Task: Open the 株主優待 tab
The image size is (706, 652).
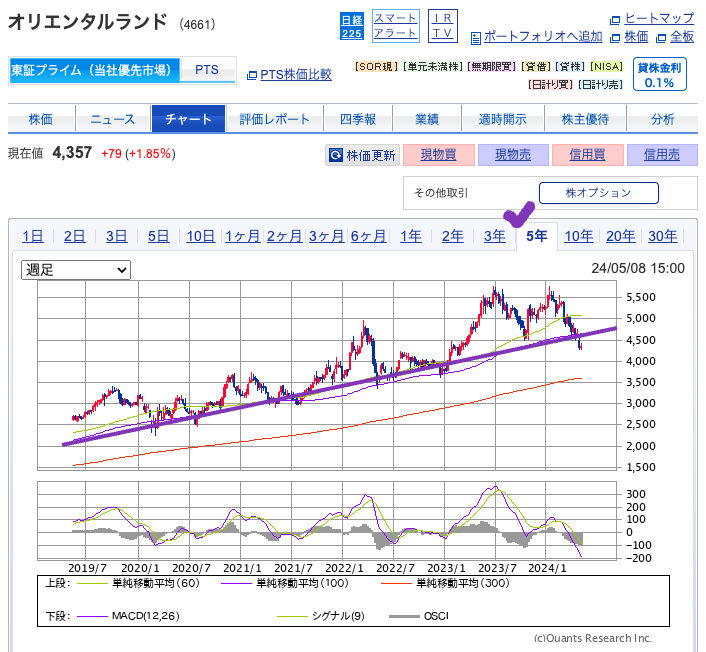Action: coord(585,119)
